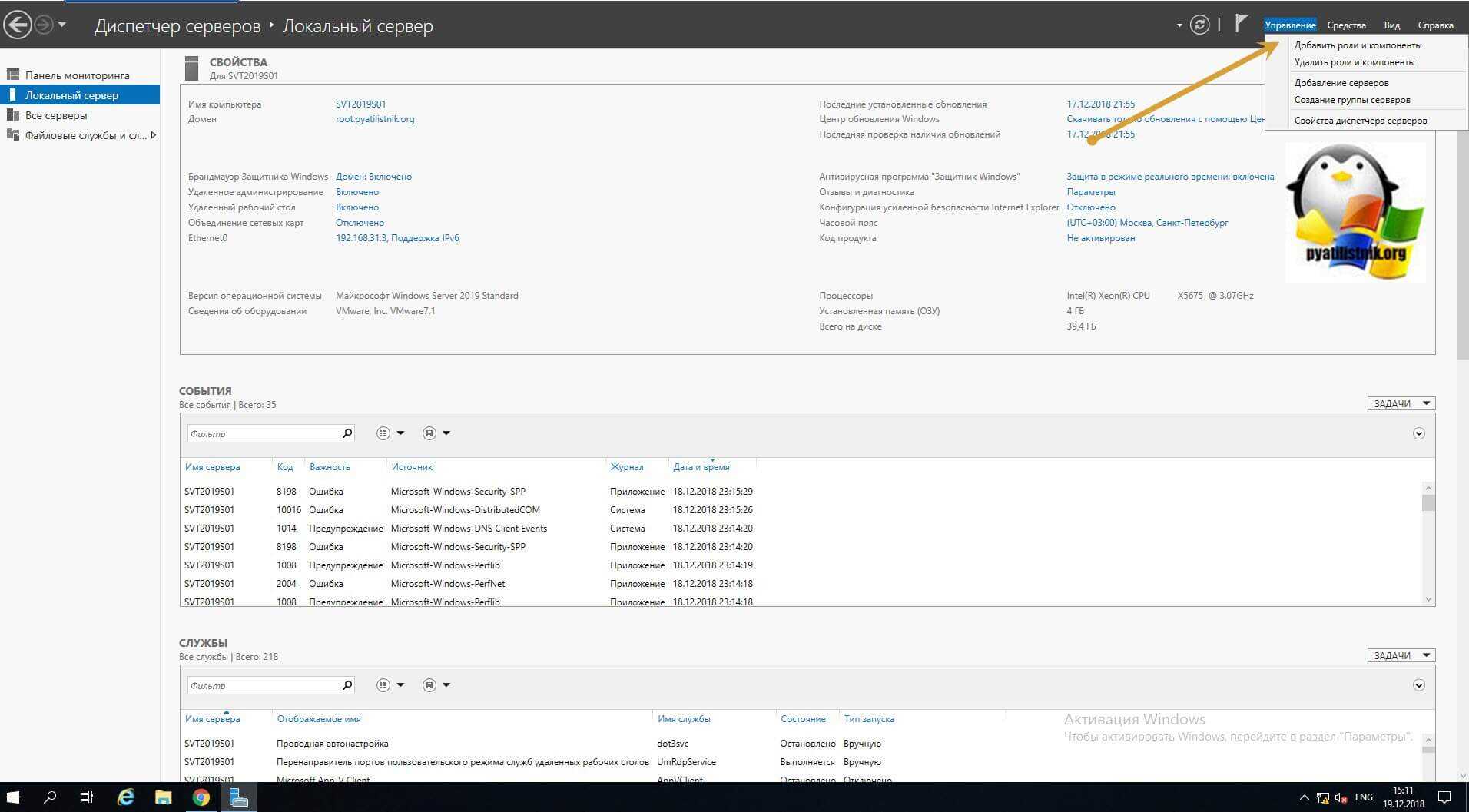The height and width of the screenshot is (812, 1469).
Task: Open File Explorer from taskbar
Action: [163, 797]
